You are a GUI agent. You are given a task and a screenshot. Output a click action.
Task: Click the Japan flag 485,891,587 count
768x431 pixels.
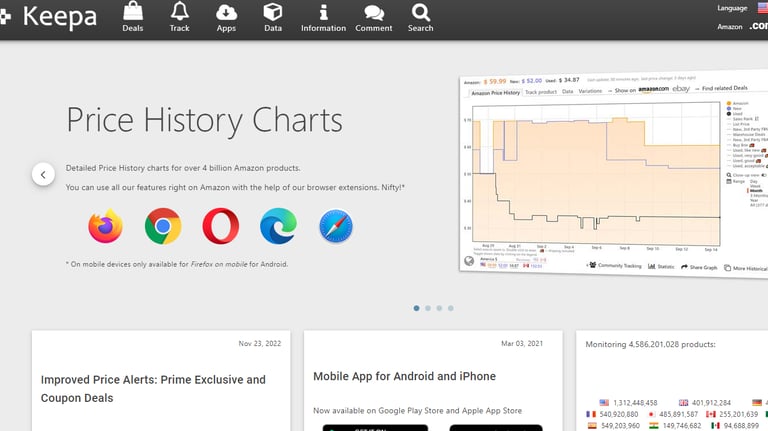[x=672, y=414]
